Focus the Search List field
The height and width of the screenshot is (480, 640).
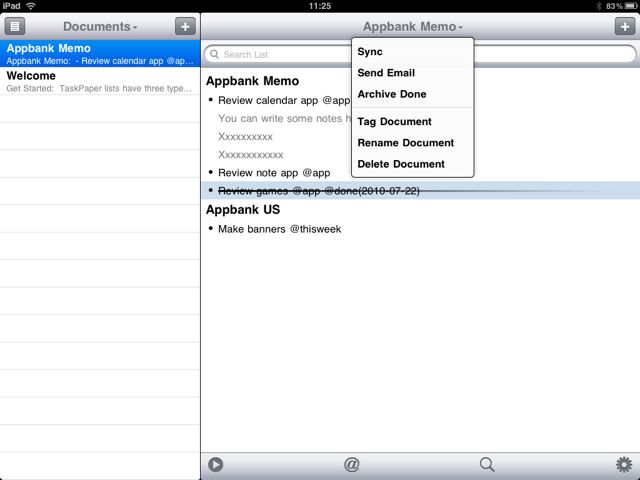[x=420, y=54]
